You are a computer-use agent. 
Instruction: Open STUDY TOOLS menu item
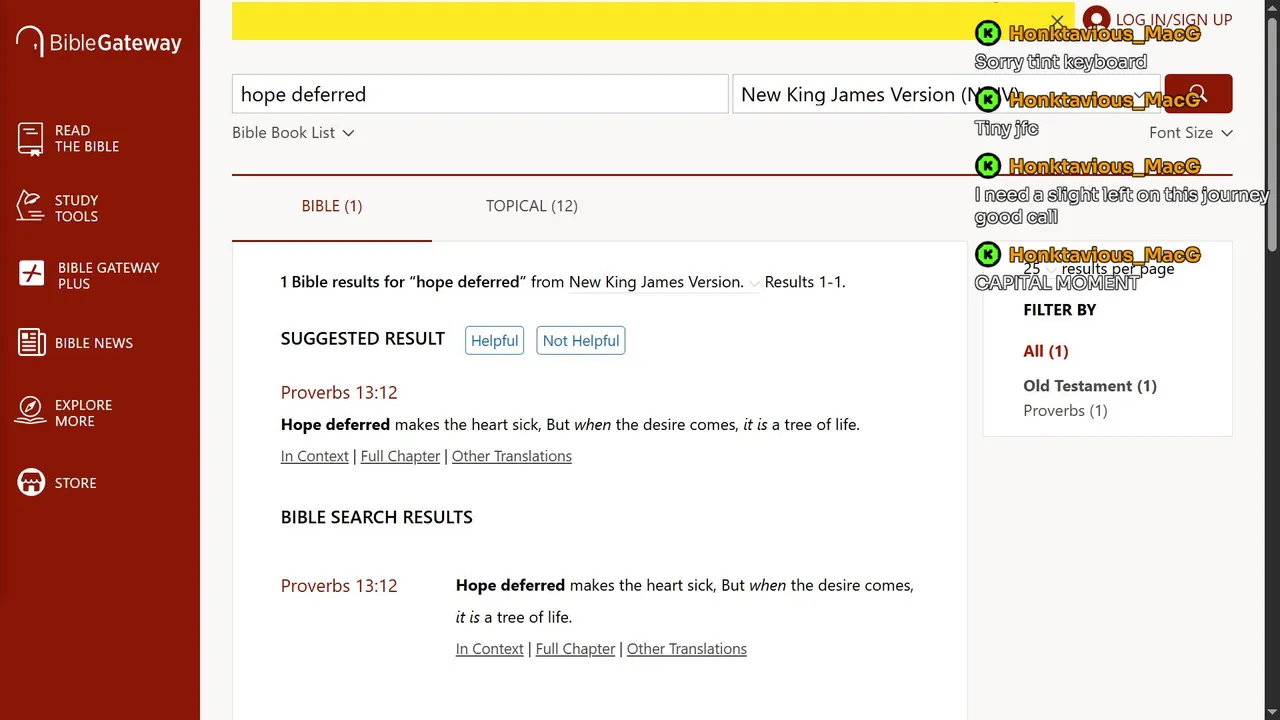[77, 208]
